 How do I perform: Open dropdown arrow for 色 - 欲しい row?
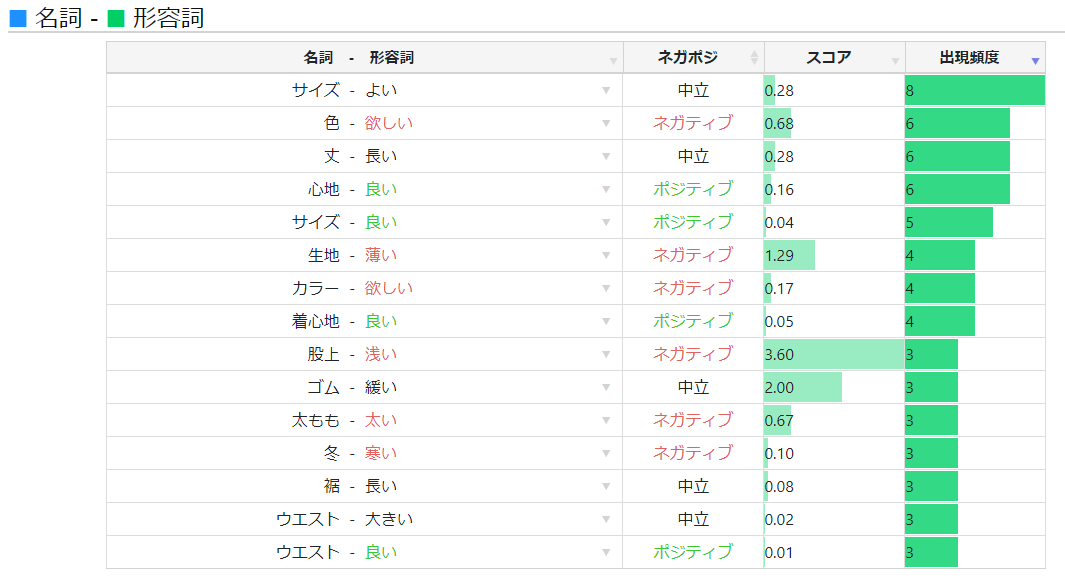pyautogui.click(x=605, y=123)
